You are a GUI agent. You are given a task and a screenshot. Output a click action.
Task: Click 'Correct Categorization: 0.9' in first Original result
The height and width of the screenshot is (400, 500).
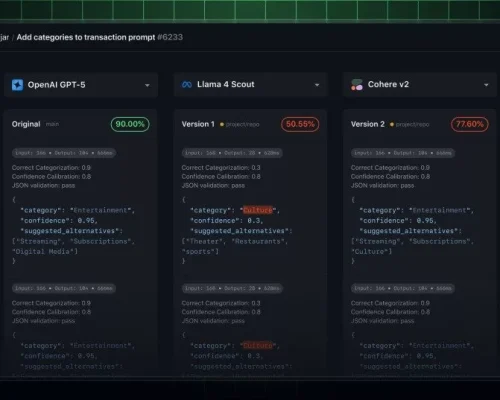pyautogui.click(x=51, y=168)
